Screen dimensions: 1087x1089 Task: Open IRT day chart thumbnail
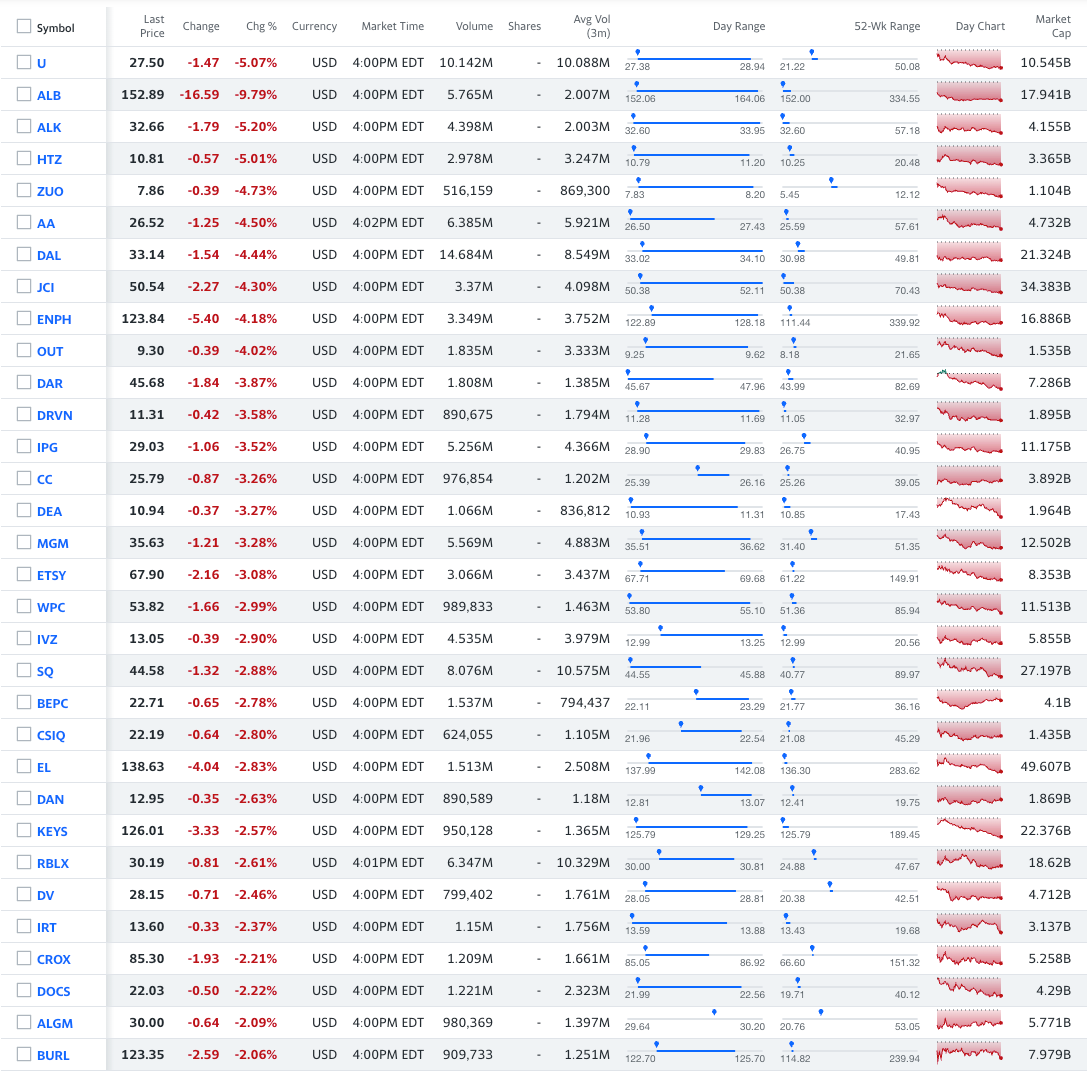pyautogui.click(x=969, y=923)
